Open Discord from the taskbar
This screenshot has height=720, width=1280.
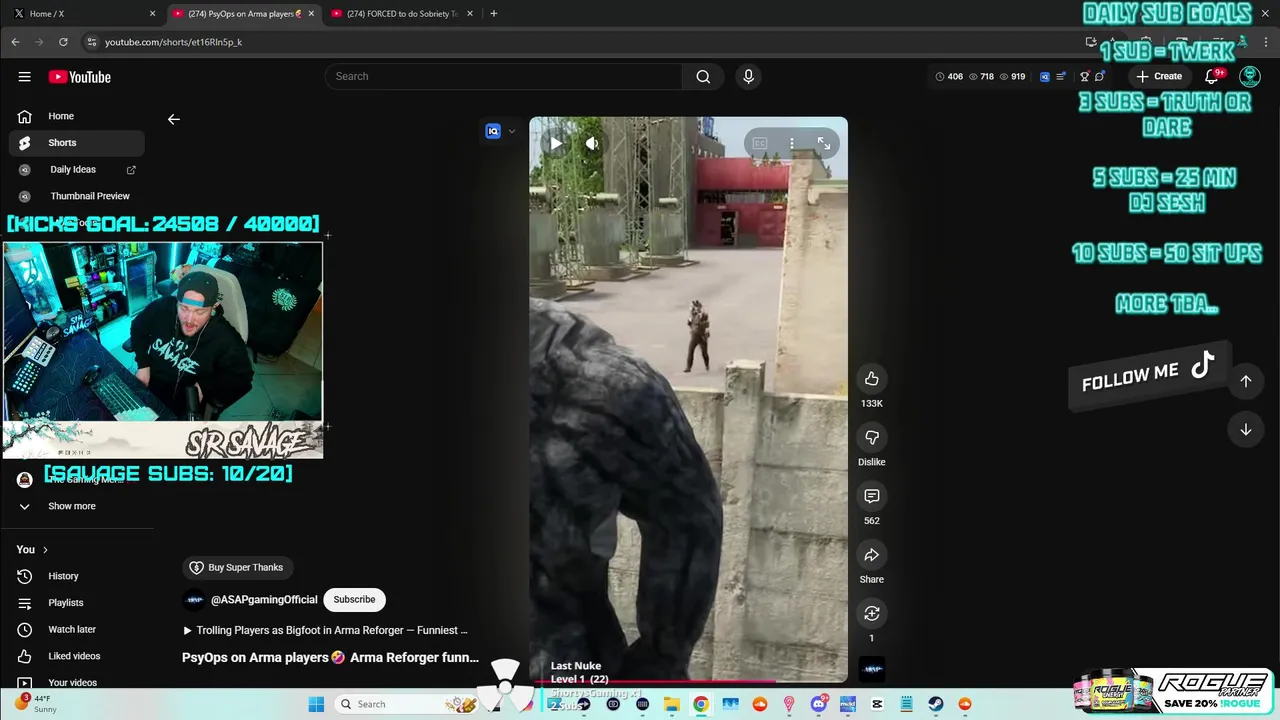click(819, 704)
